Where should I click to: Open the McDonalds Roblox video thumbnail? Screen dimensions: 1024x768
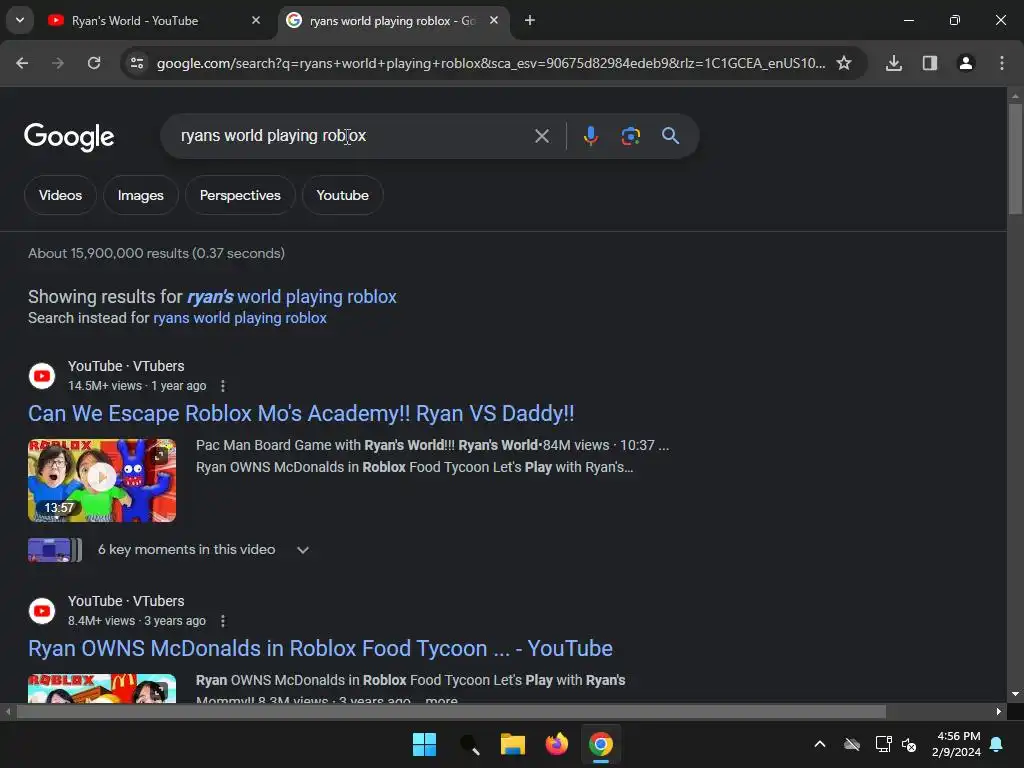click(102, 688)
